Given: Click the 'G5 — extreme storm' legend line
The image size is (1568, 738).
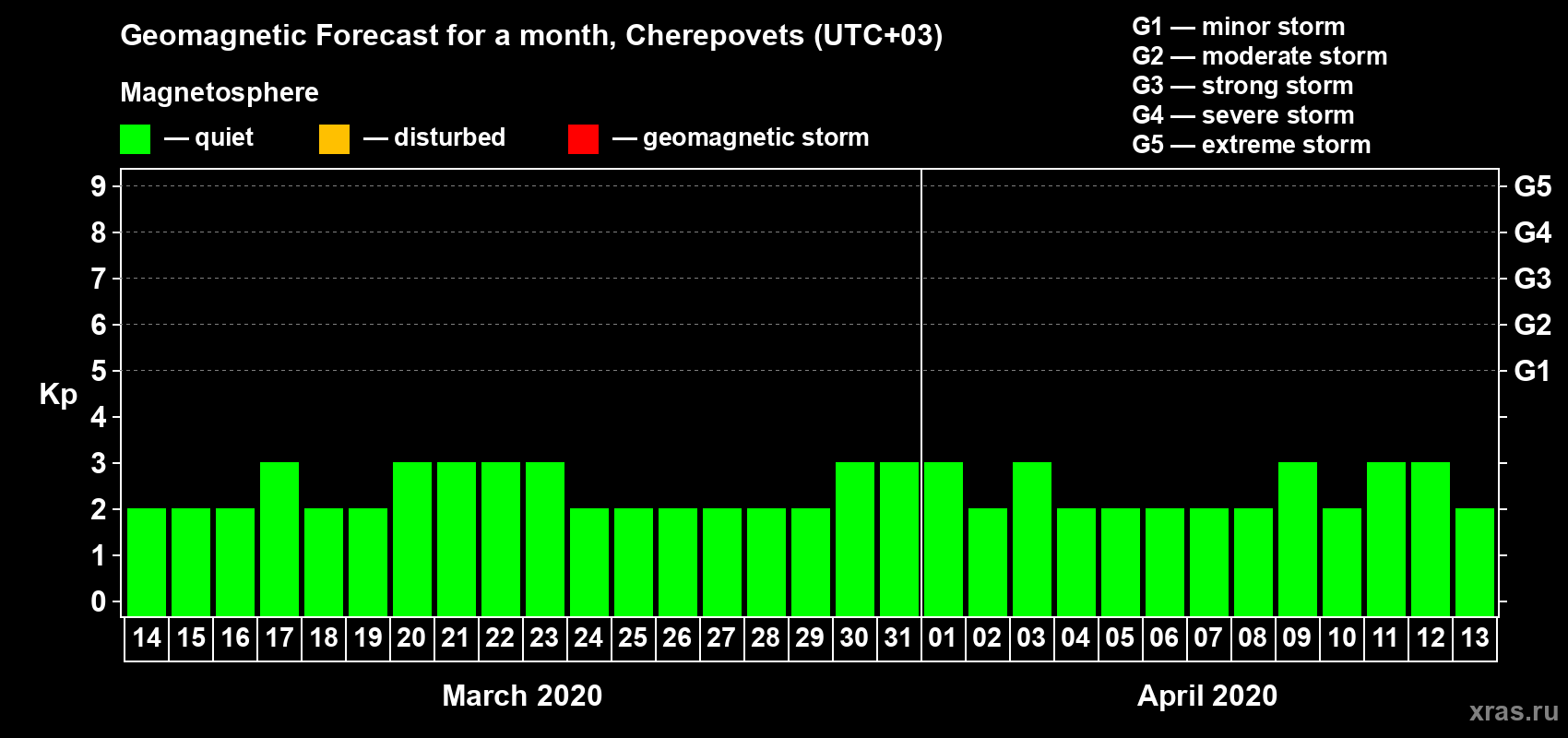Looking at the screenshot, I should coord(1252,145).
